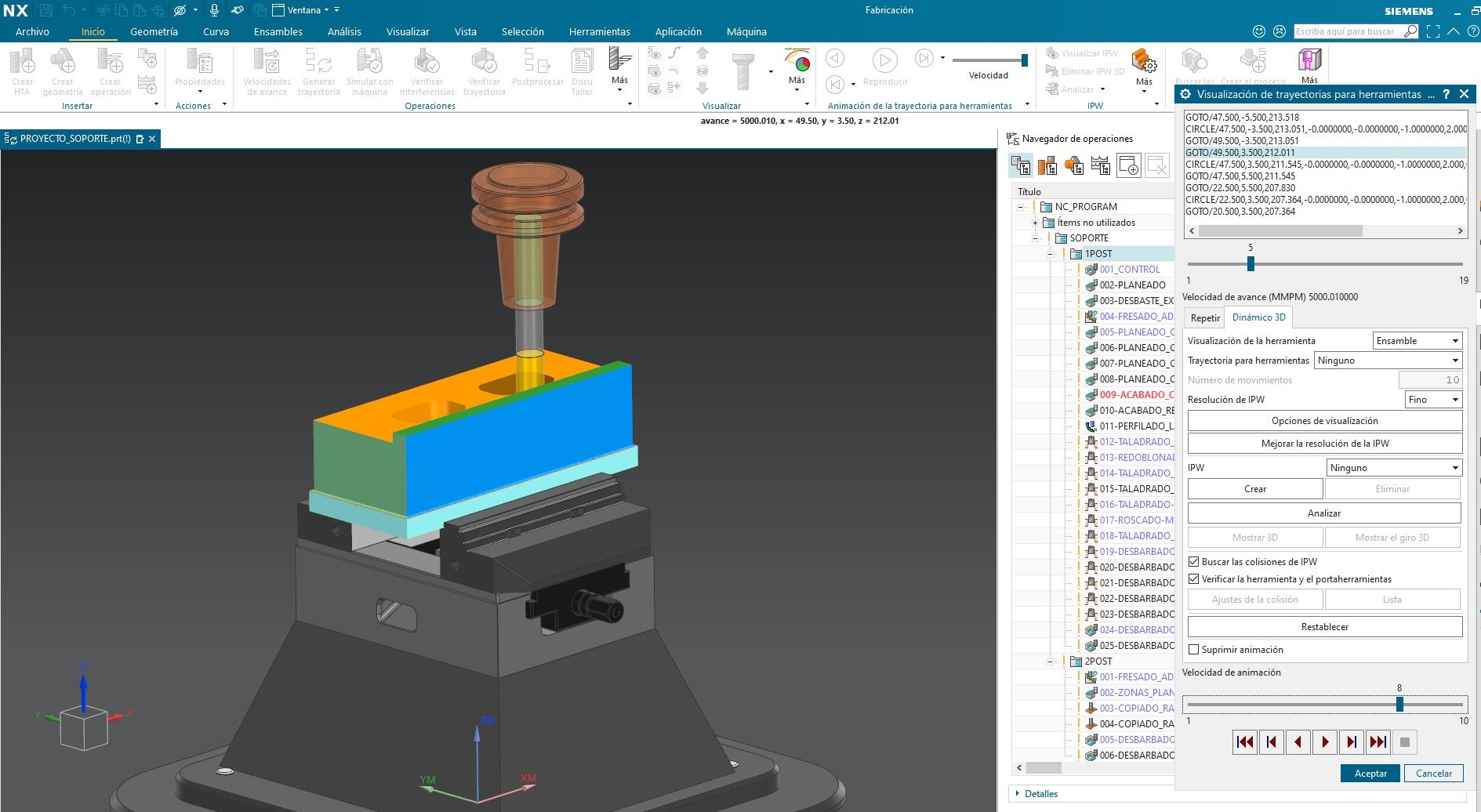Image resolution: width=1481 pixels, height=812 pixels.
Task: Open Resolución de IPW dropdown
Action: (1434, 400)
